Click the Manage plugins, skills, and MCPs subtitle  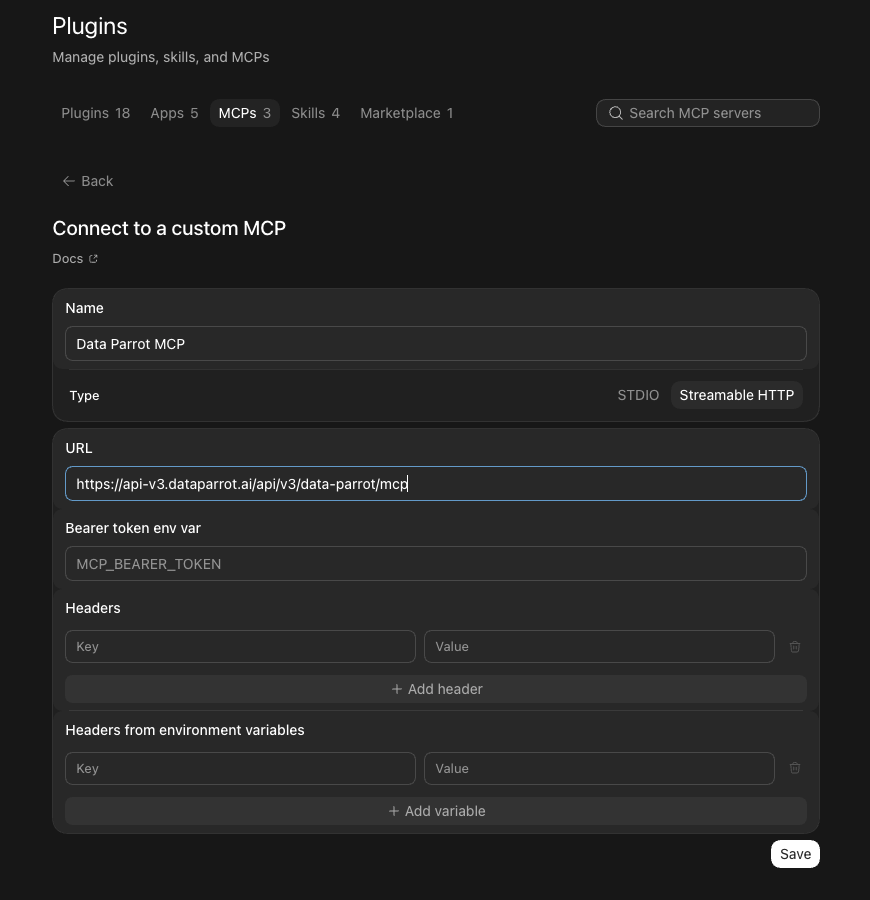pyautogui.click(x=161, y=57)
